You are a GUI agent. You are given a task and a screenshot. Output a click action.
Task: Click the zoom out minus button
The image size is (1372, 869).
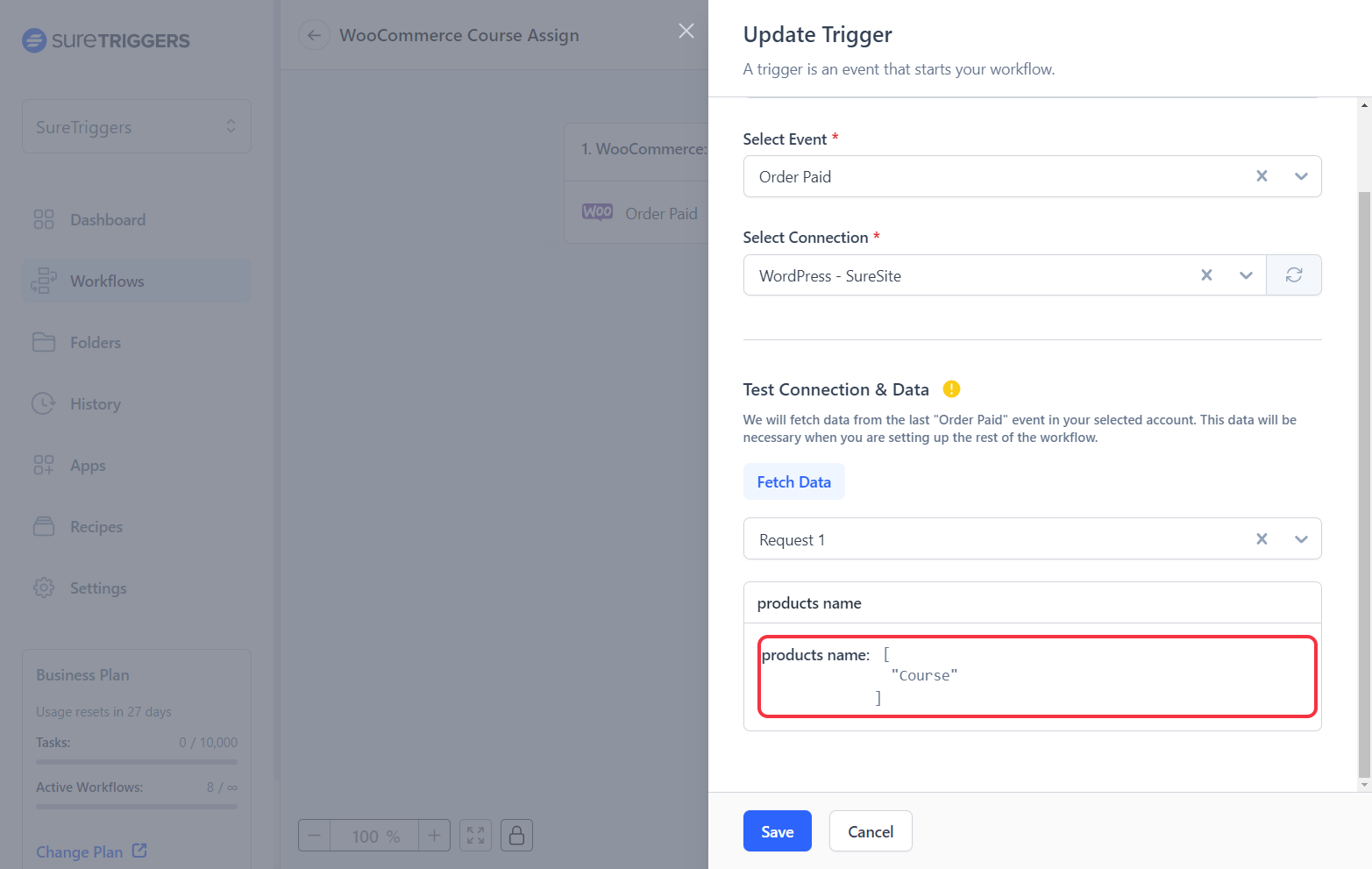[x=315, y=836]
